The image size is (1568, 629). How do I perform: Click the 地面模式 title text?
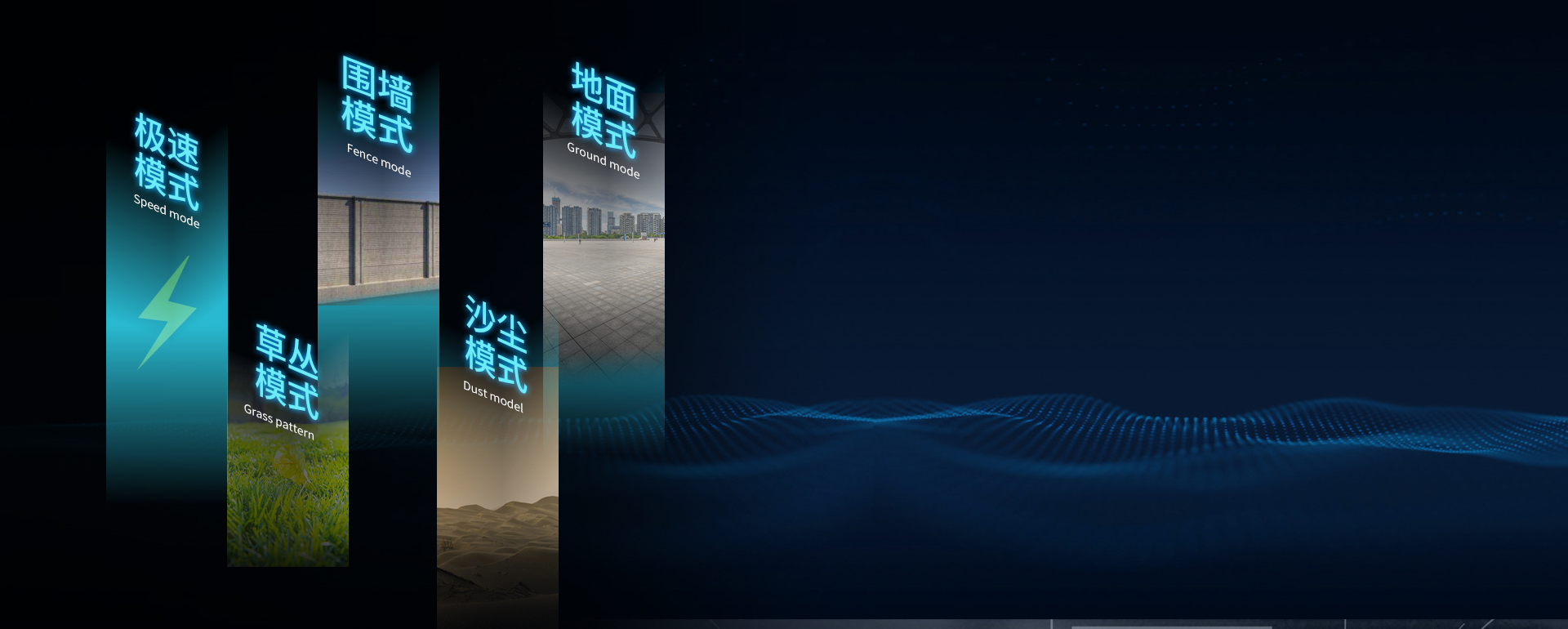pos(604,110)
